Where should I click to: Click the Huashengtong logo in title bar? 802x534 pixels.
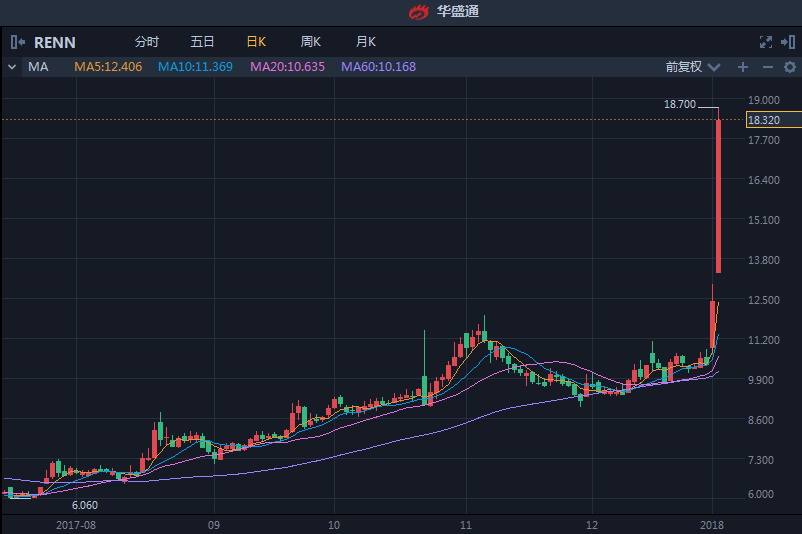(417, 12)
